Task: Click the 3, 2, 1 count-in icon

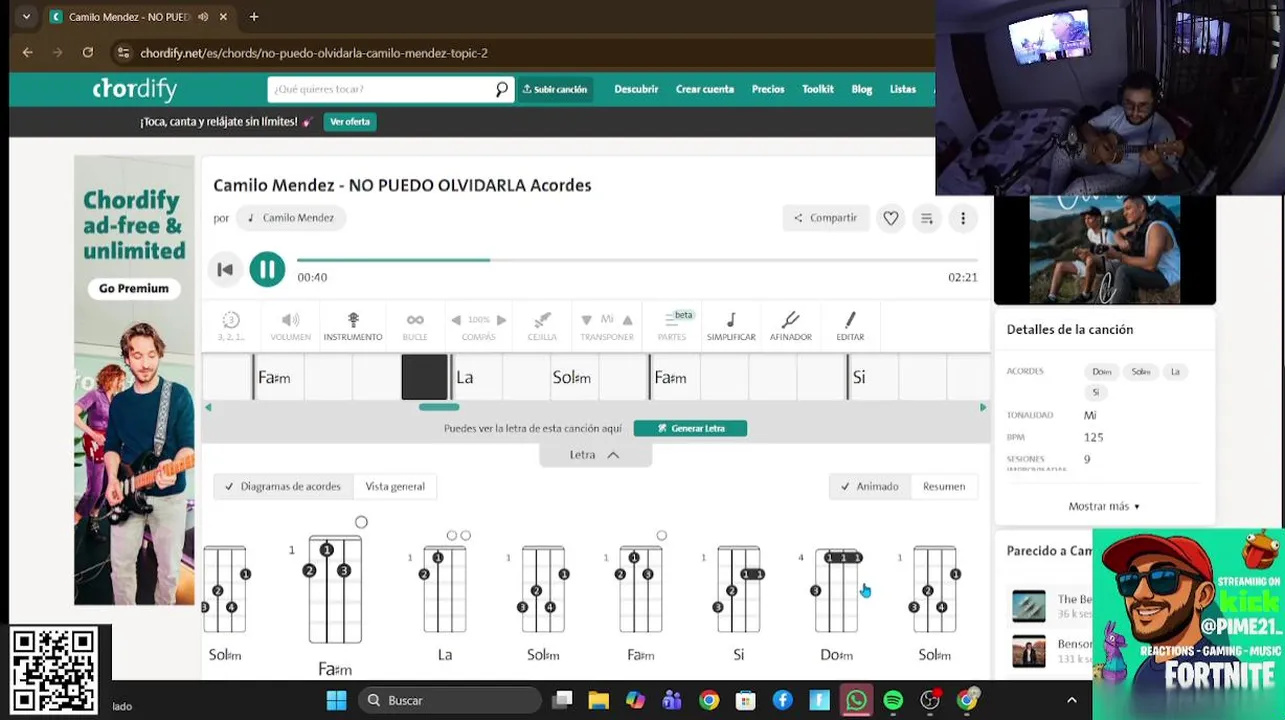Action: point(231,326)
